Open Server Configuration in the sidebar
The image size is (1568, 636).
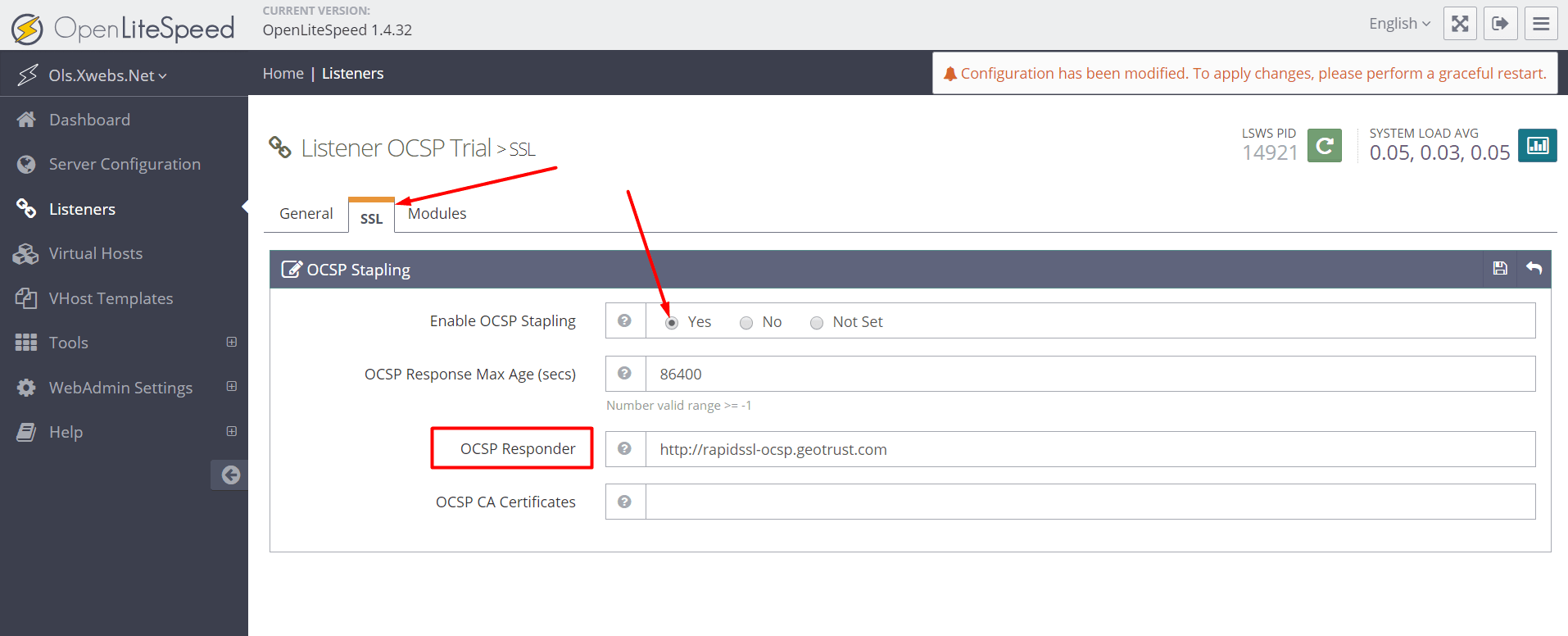coord(124,164)
